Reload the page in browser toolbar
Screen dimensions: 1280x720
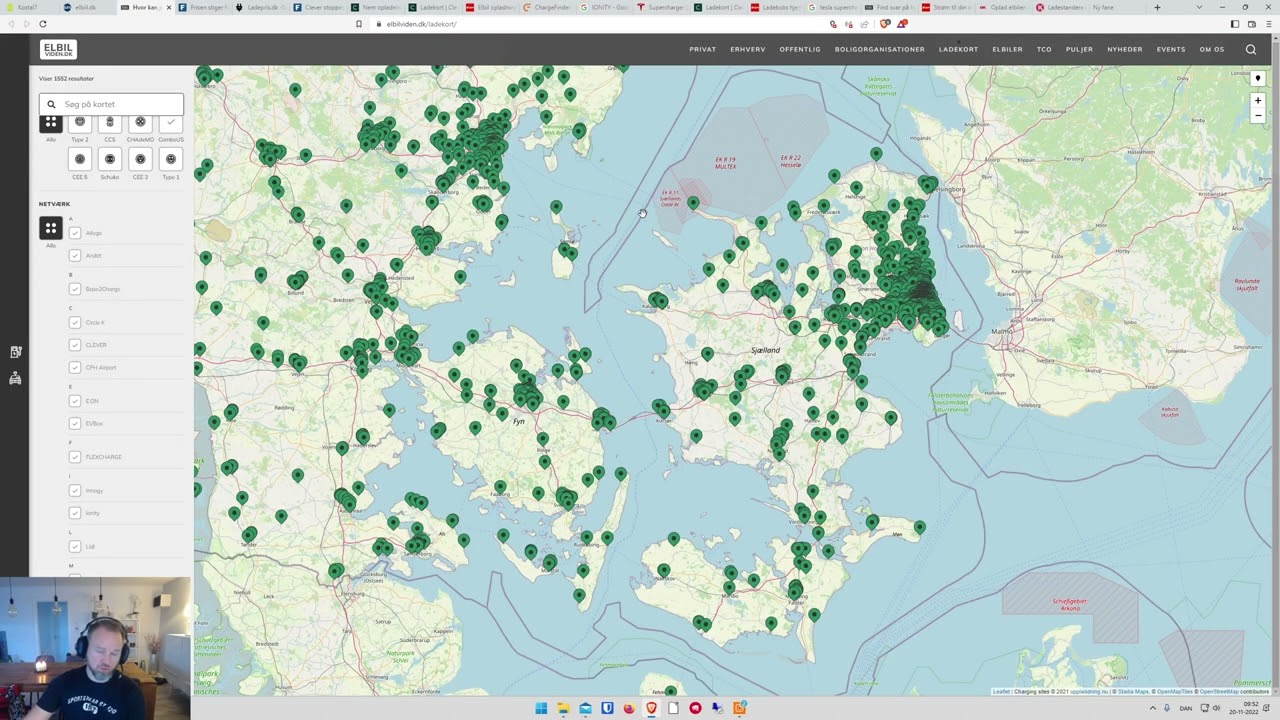[42, 23]
